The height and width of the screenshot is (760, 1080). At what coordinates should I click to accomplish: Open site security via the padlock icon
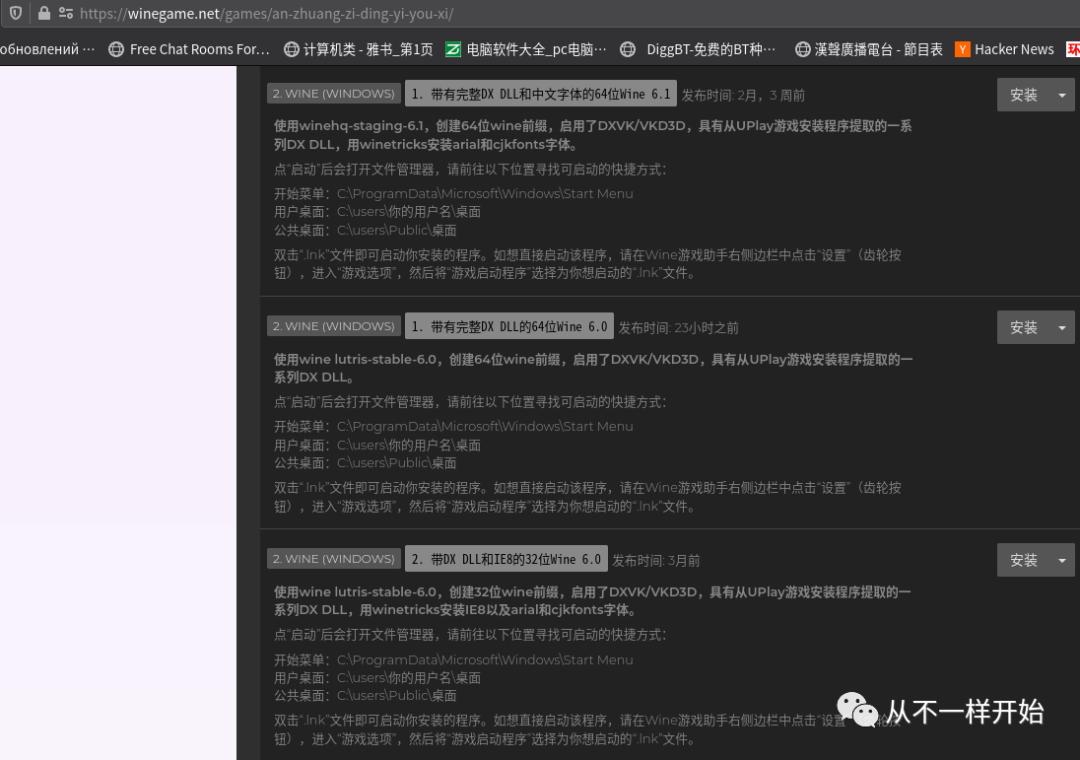tap(42, 15)
